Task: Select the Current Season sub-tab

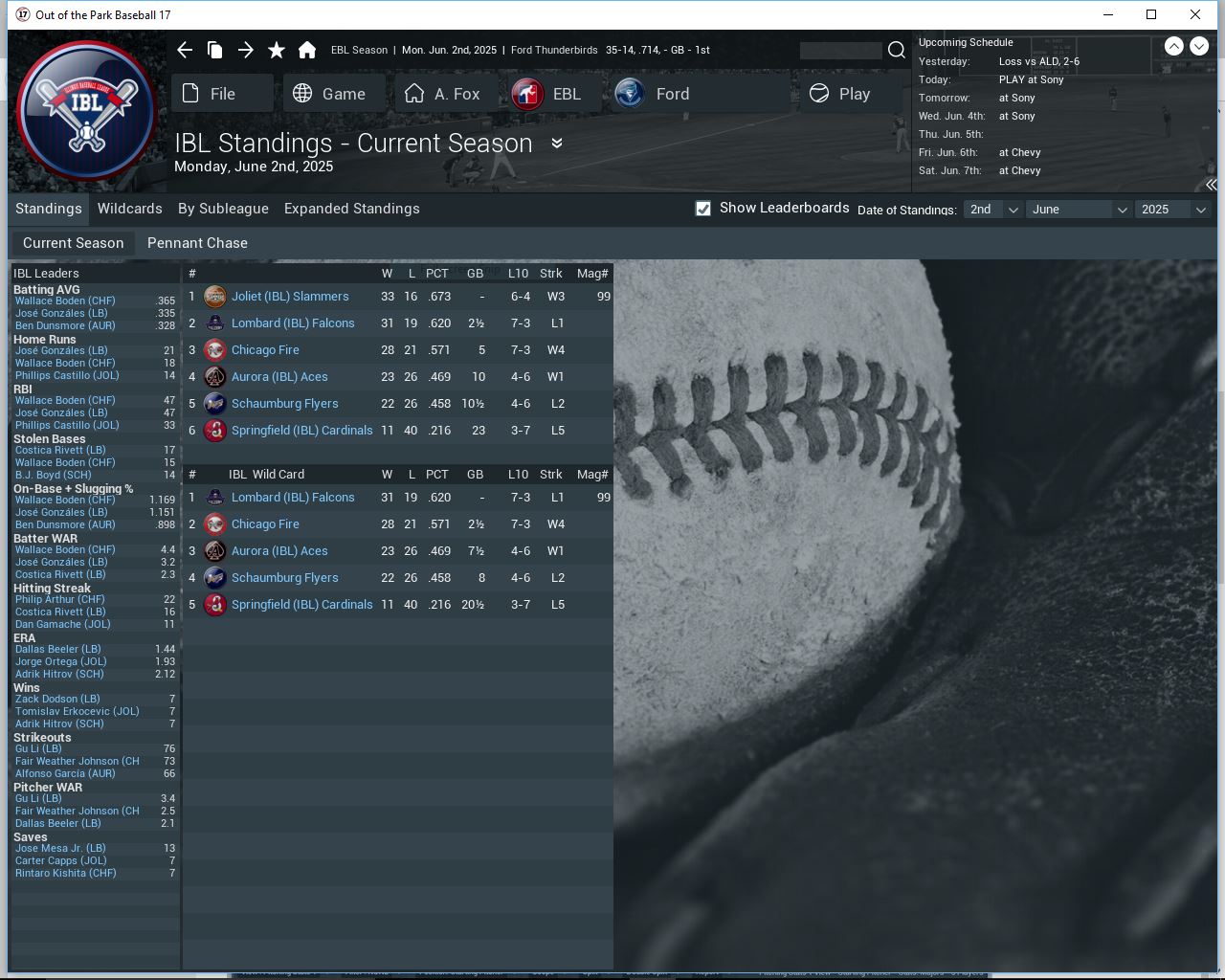Action: pyautogui.click(x=74, y=243)
